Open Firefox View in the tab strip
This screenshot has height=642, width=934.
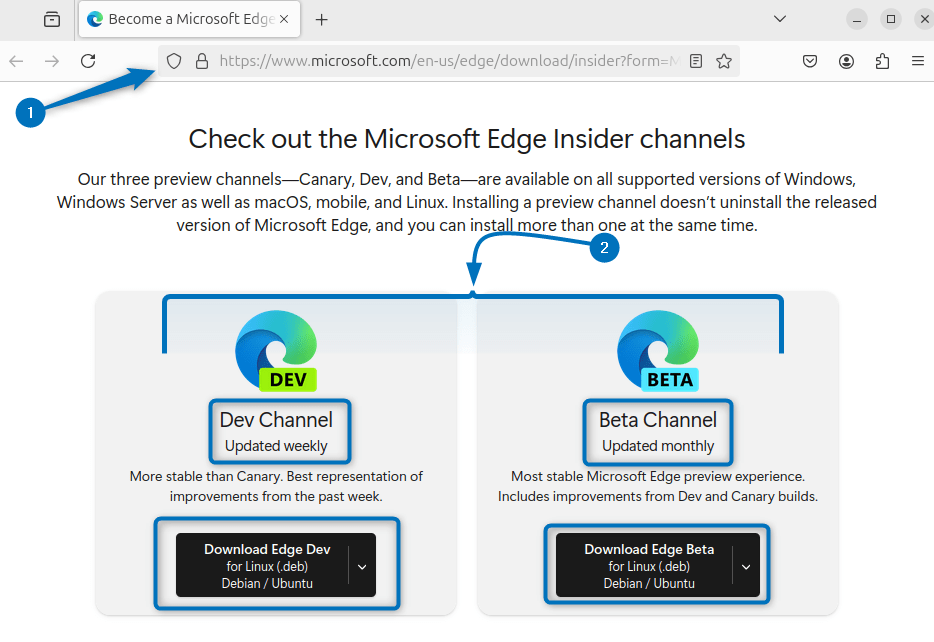tap(51, 19)
